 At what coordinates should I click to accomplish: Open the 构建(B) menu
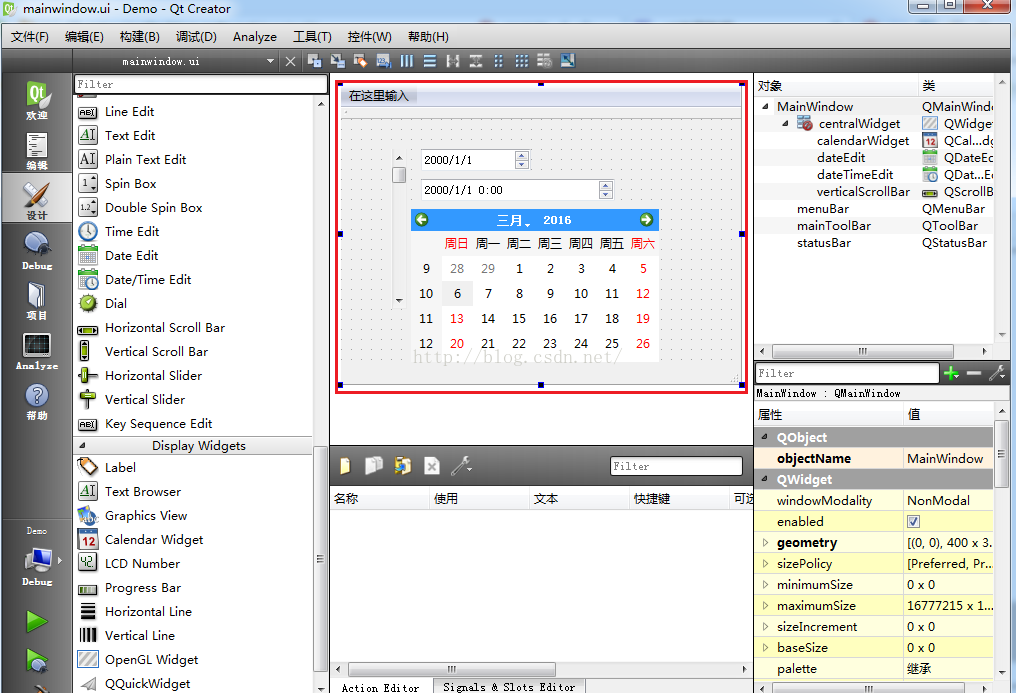[139, 37]
